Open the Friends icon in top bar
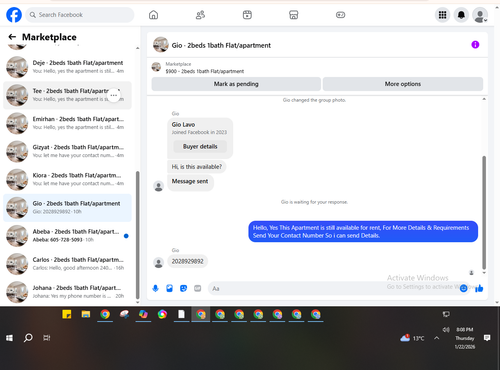This screenshot has height=370, width=500. coord(200,15)
